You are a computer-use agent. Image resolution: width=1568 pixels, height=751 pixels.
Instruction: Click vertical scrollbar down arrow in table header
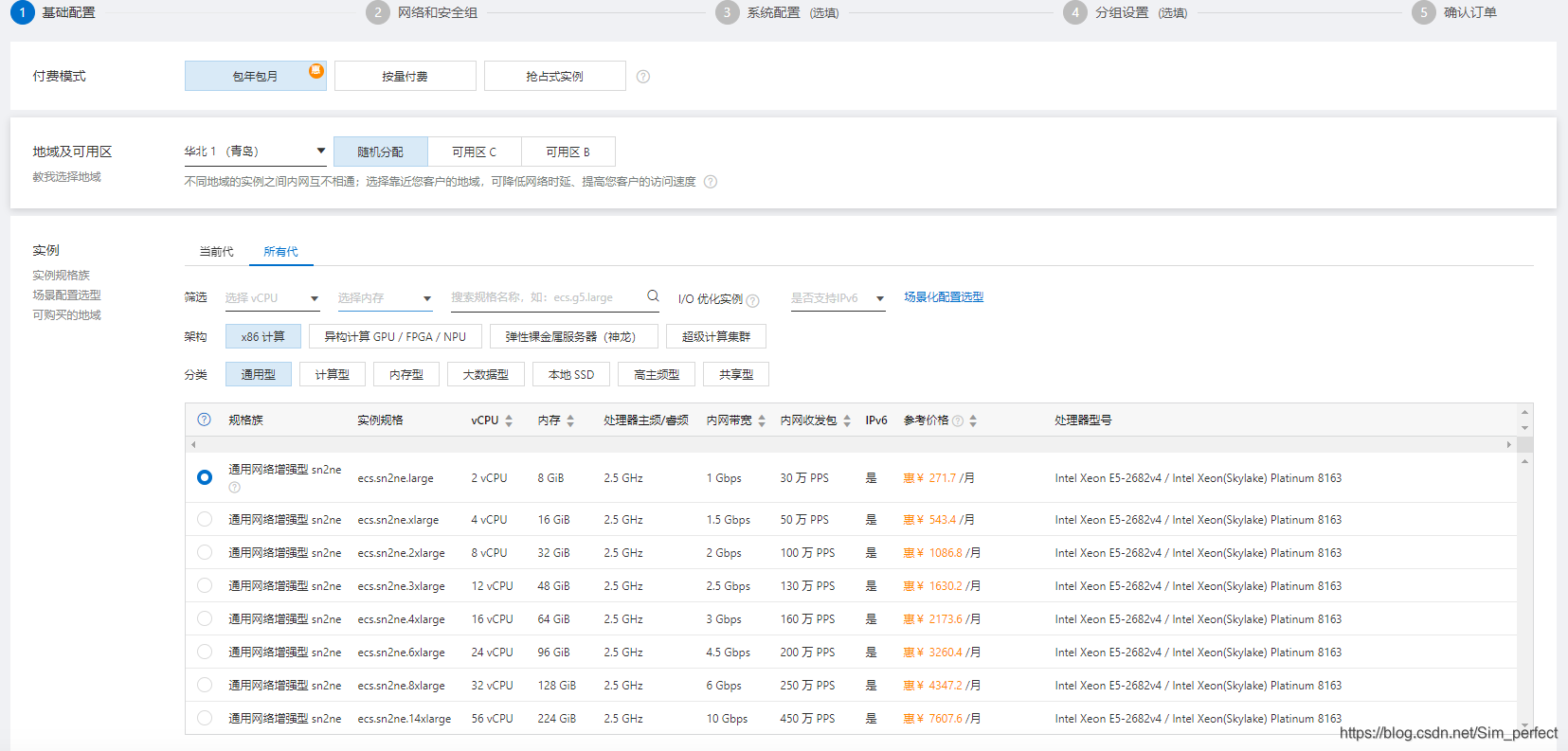click(1524, 428)
